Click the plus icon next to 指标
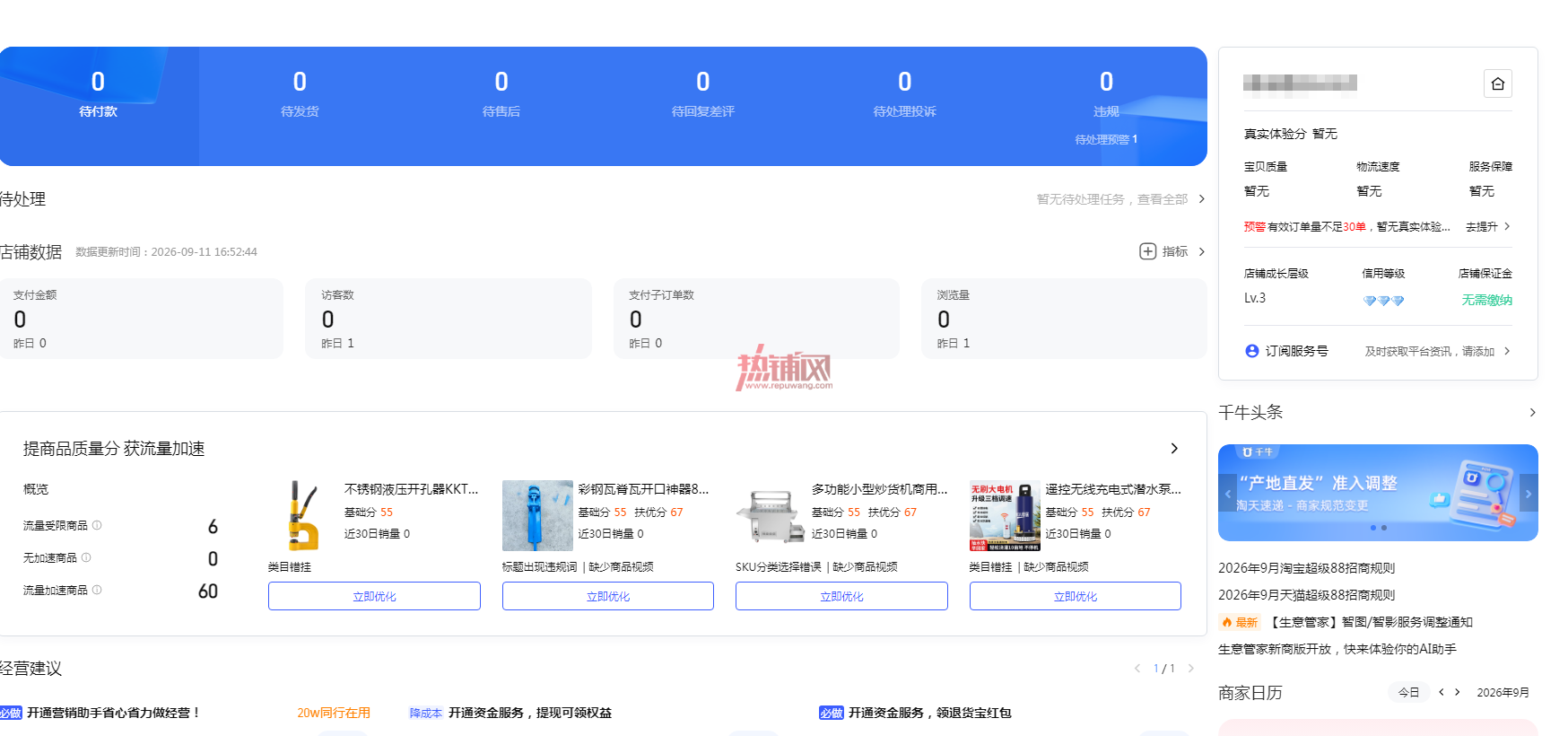Viewport: 1568px width, 736px height. (x=1147, y=251)
